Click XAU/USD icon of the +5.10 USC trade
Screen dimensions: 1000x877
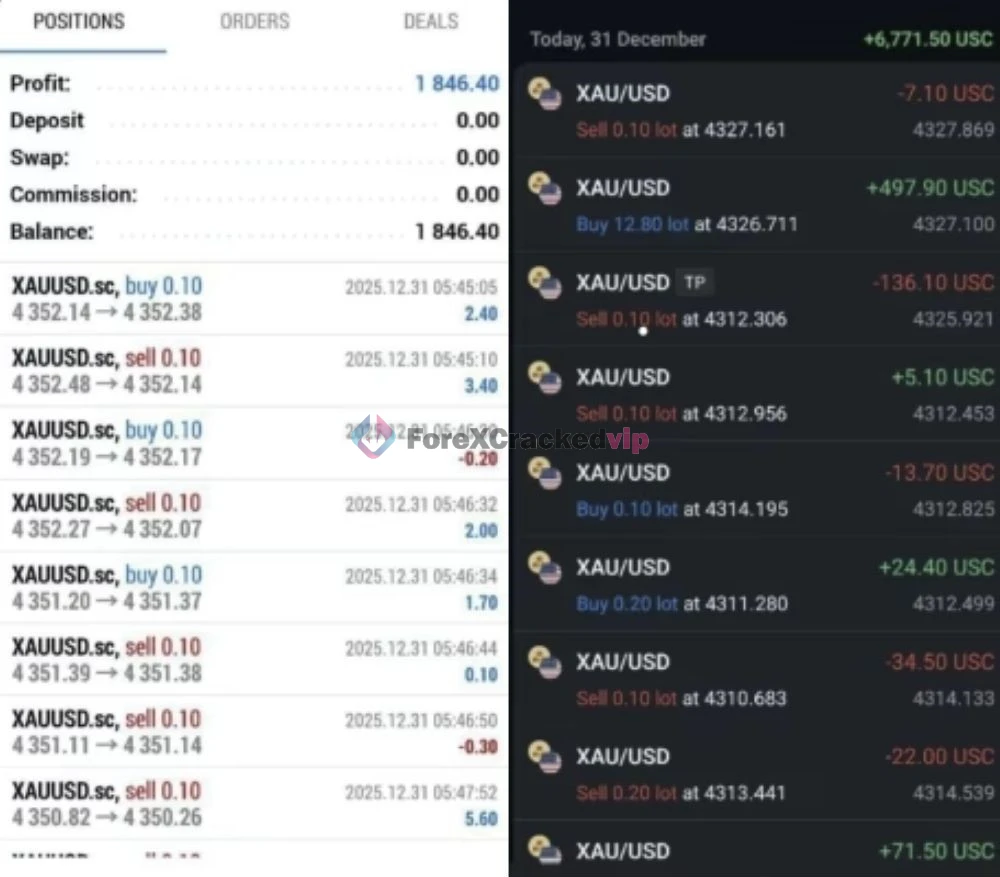click(545, 377)
